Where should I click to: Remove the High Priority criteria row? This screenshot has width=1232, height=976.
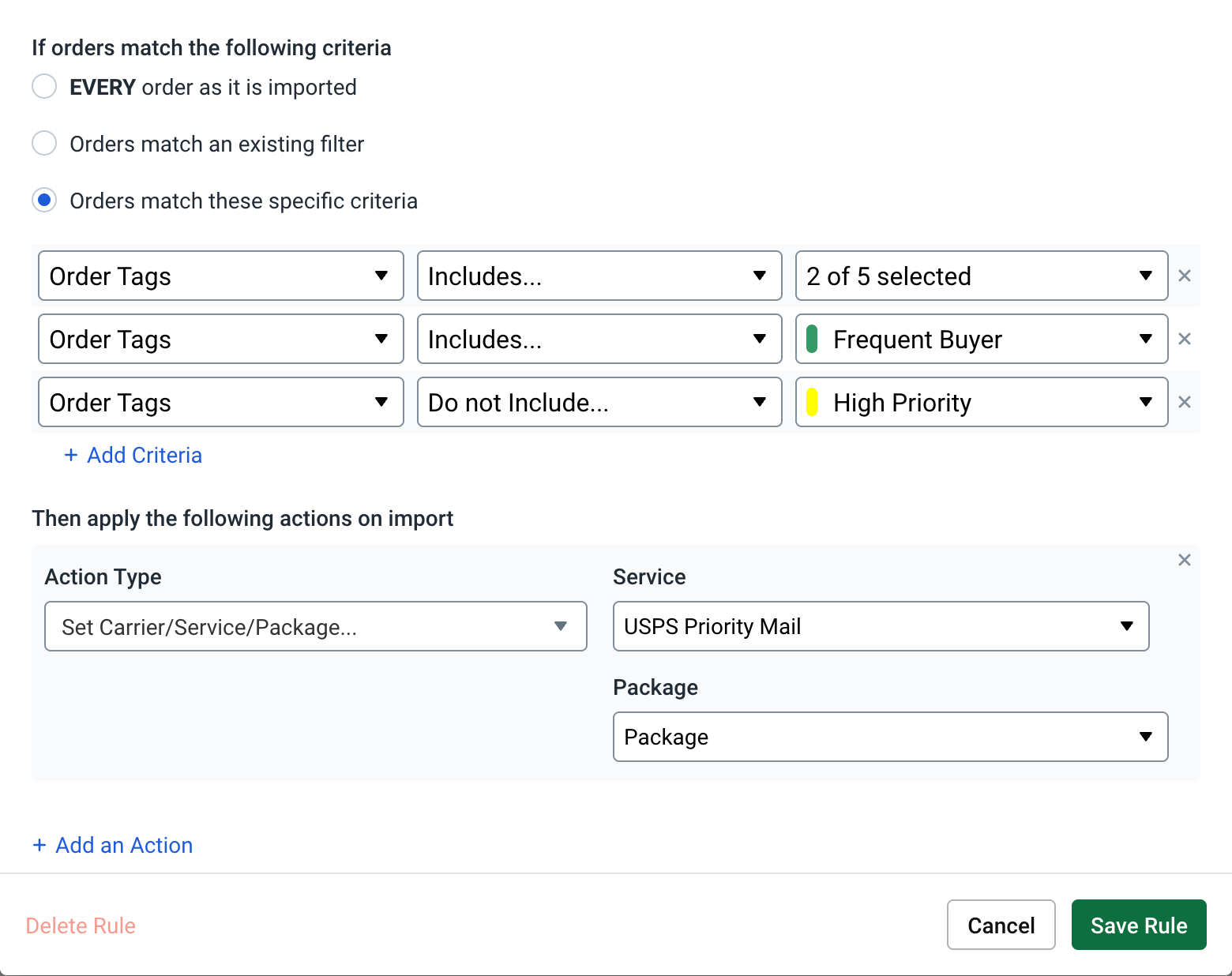[1185, 402]
